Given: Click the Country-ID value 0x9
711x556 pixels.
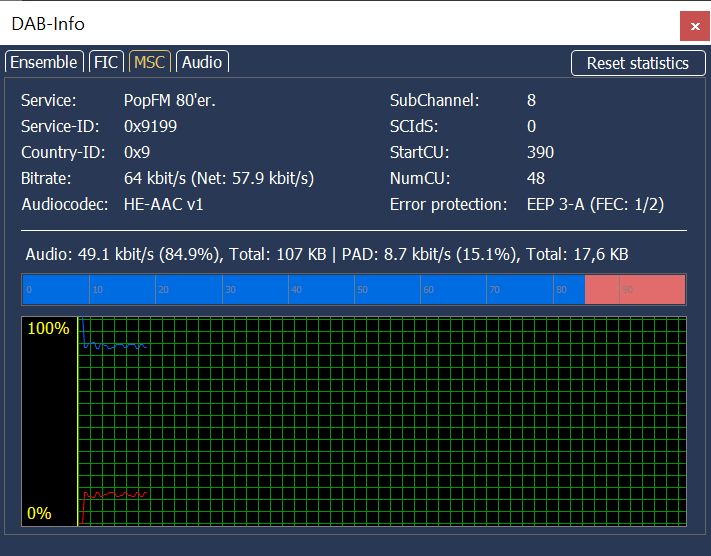Looking at the screenshot, I should (137, 152).
